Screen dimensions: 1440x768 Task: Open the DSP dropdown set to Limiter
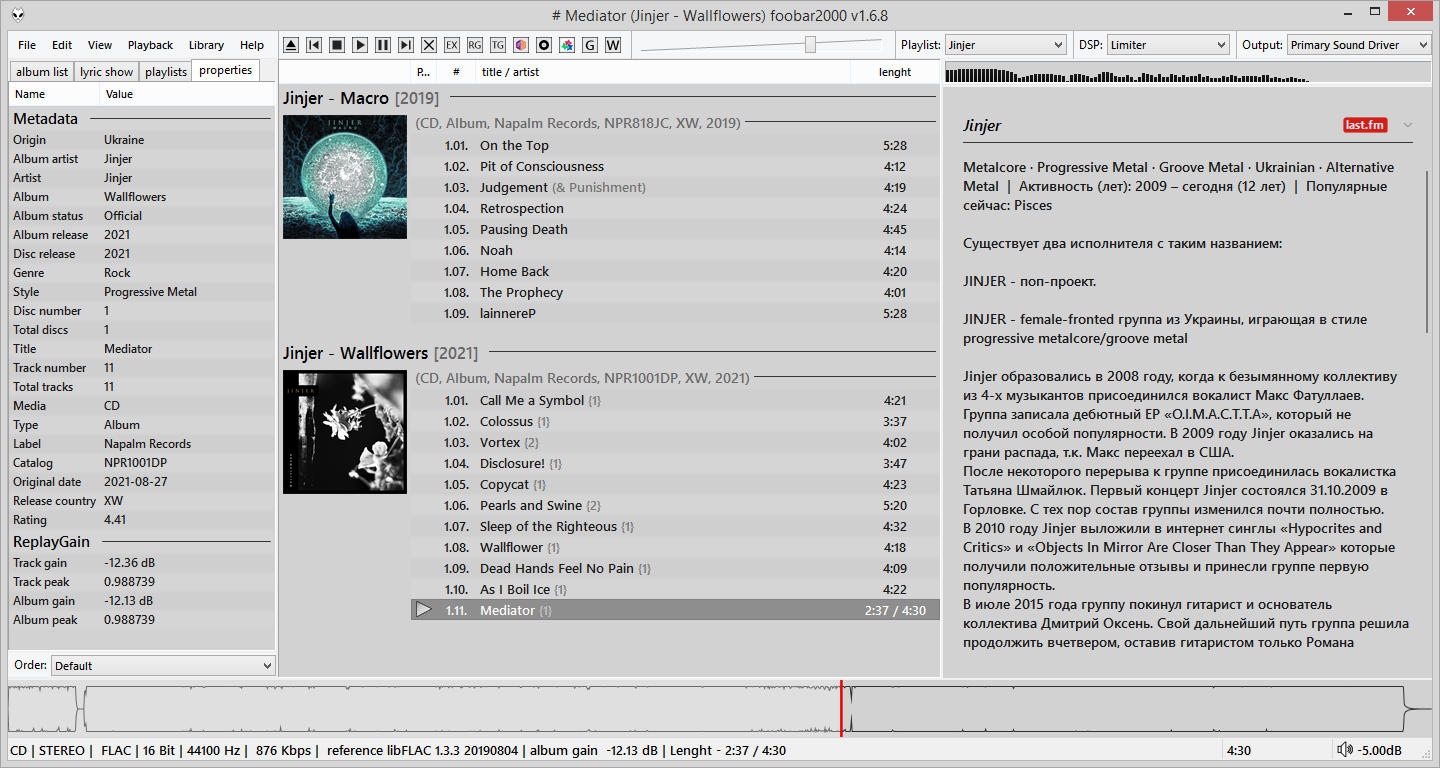pyautogui.click(x=1167, y=45)
